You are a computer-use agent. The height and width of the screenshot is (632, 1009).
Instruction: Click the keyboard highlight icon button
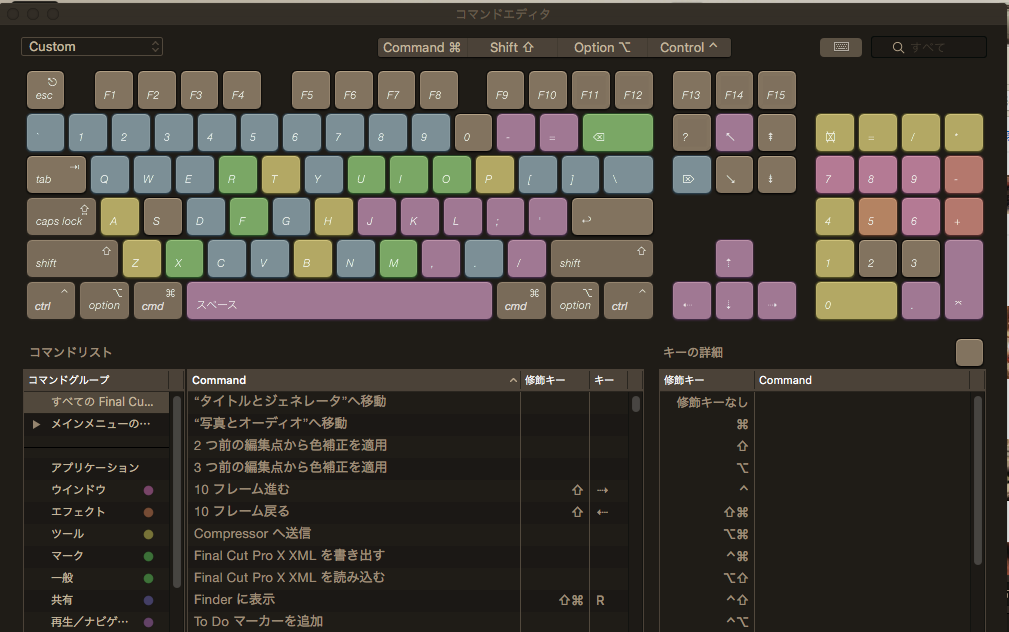click(840, 47)
